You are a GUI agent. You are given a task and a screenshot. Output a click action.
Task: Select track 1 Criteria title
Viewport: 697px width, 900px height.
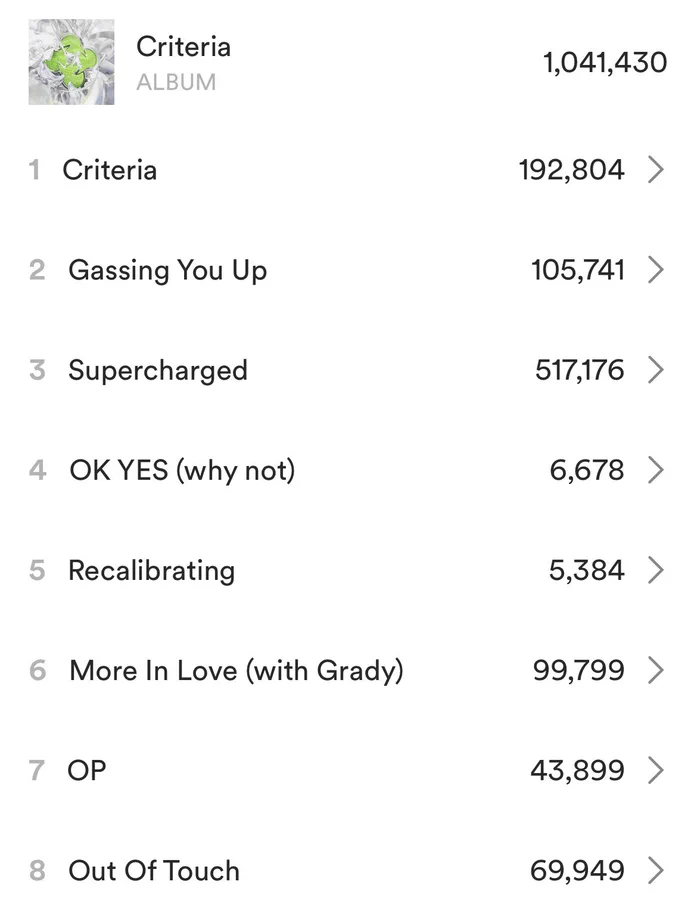(x=110, y=170)
